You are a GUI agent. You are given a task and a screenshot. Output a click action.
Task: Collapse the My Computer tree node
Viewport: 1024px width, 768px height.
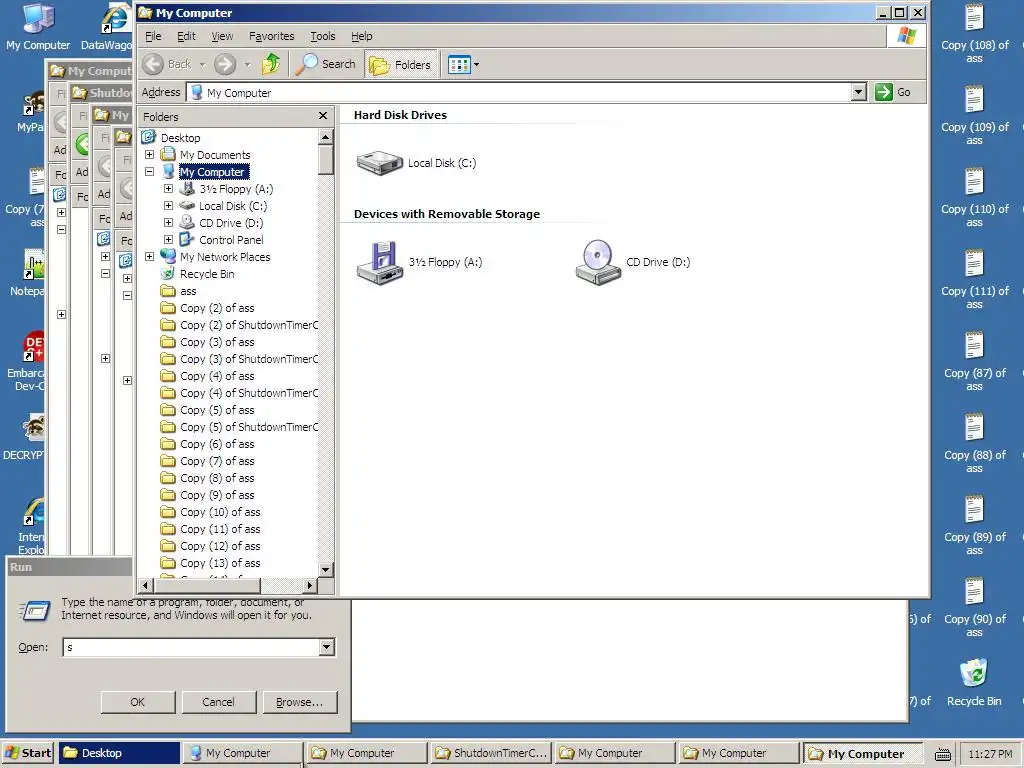point(150,172)
